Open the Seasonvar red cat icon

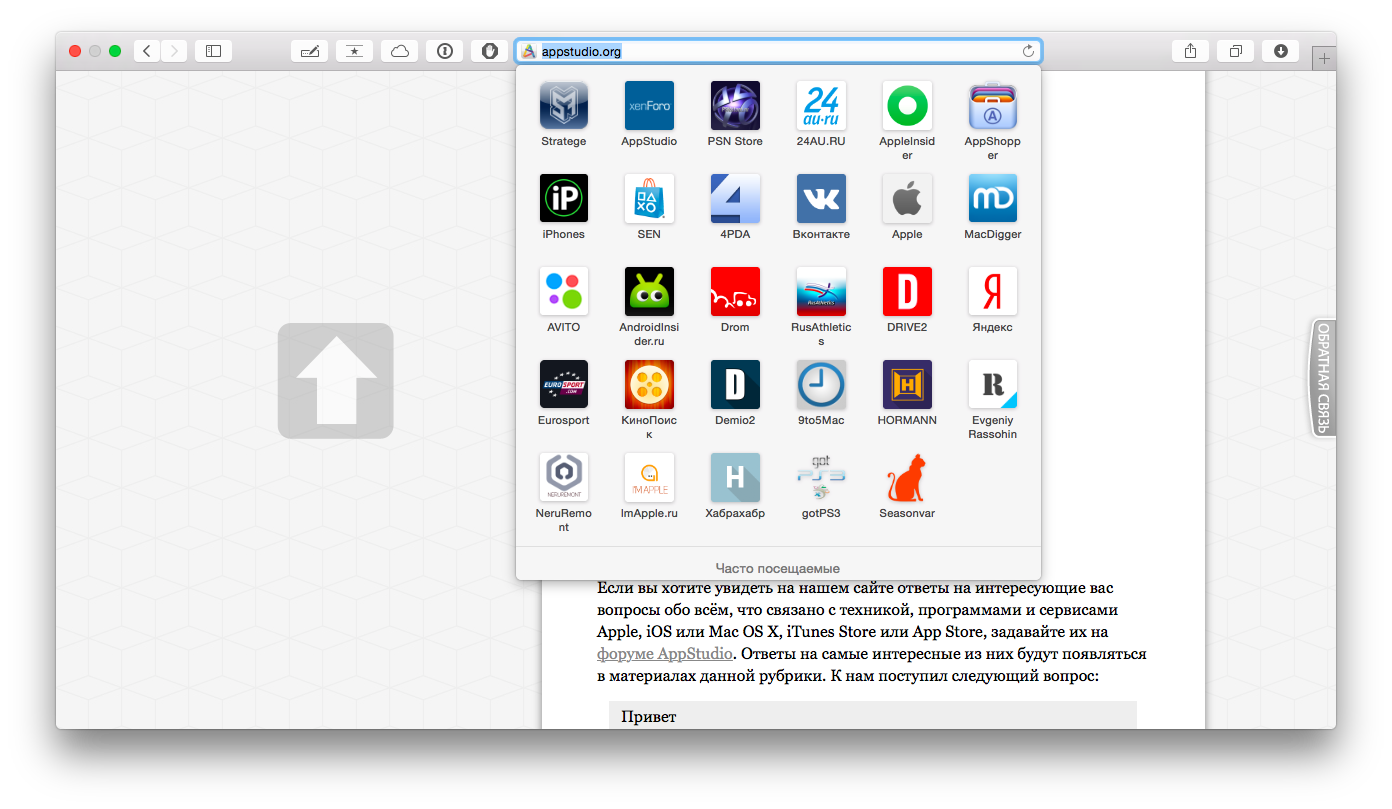[x=907, y=478]
